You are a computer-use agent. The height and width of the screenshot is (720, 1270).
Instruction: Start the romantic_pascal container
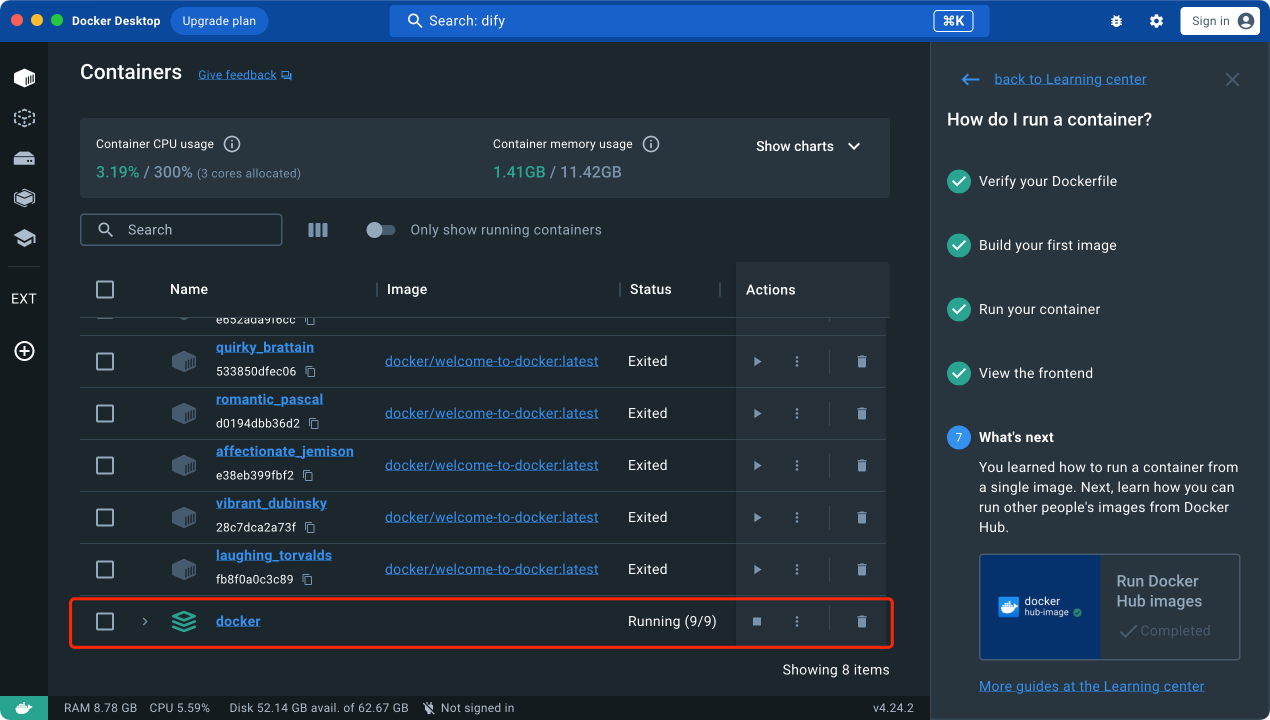[x=757, y=413]
